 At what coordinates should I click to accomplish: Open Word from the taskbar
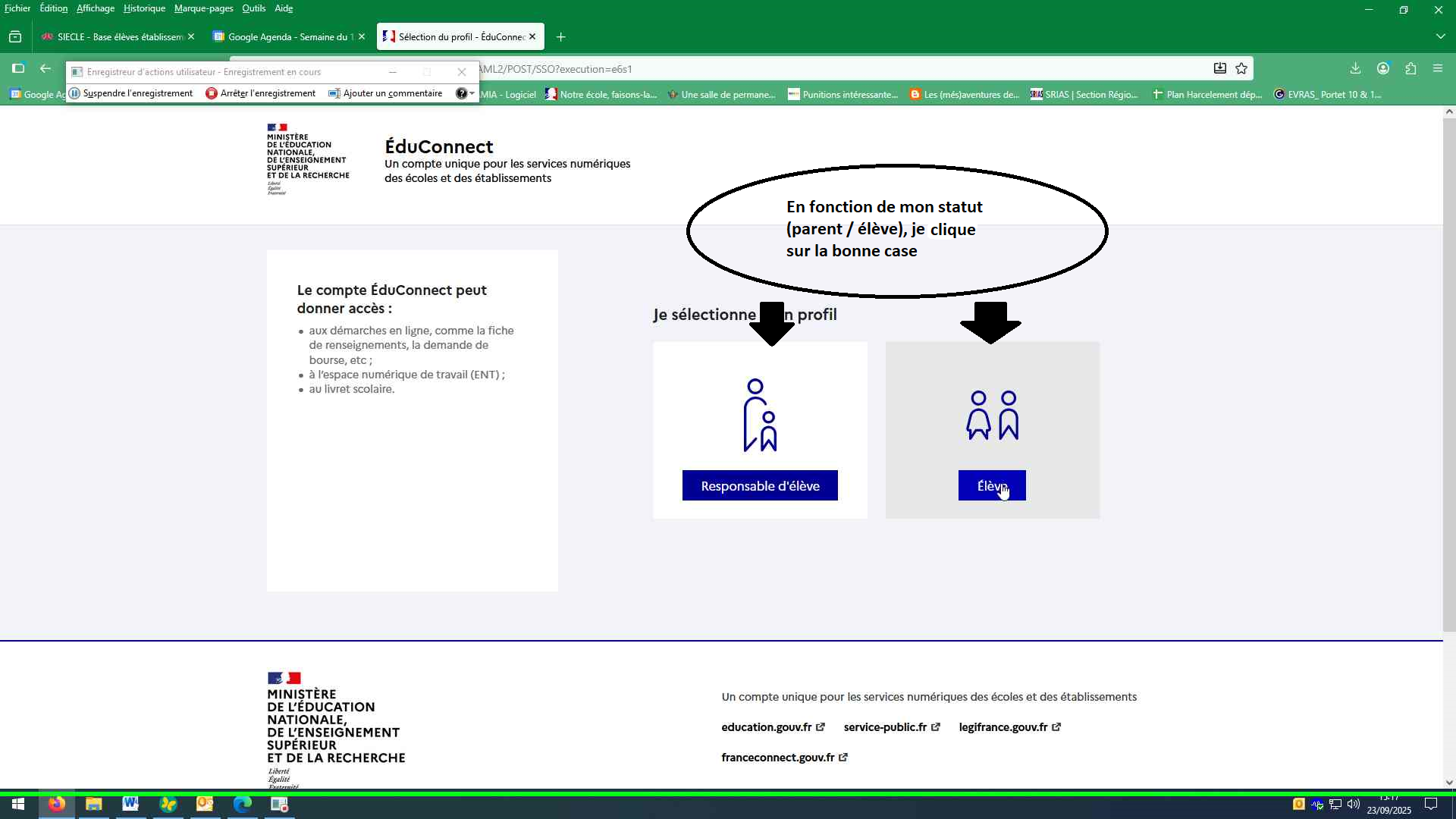click(x=130, y=805)
